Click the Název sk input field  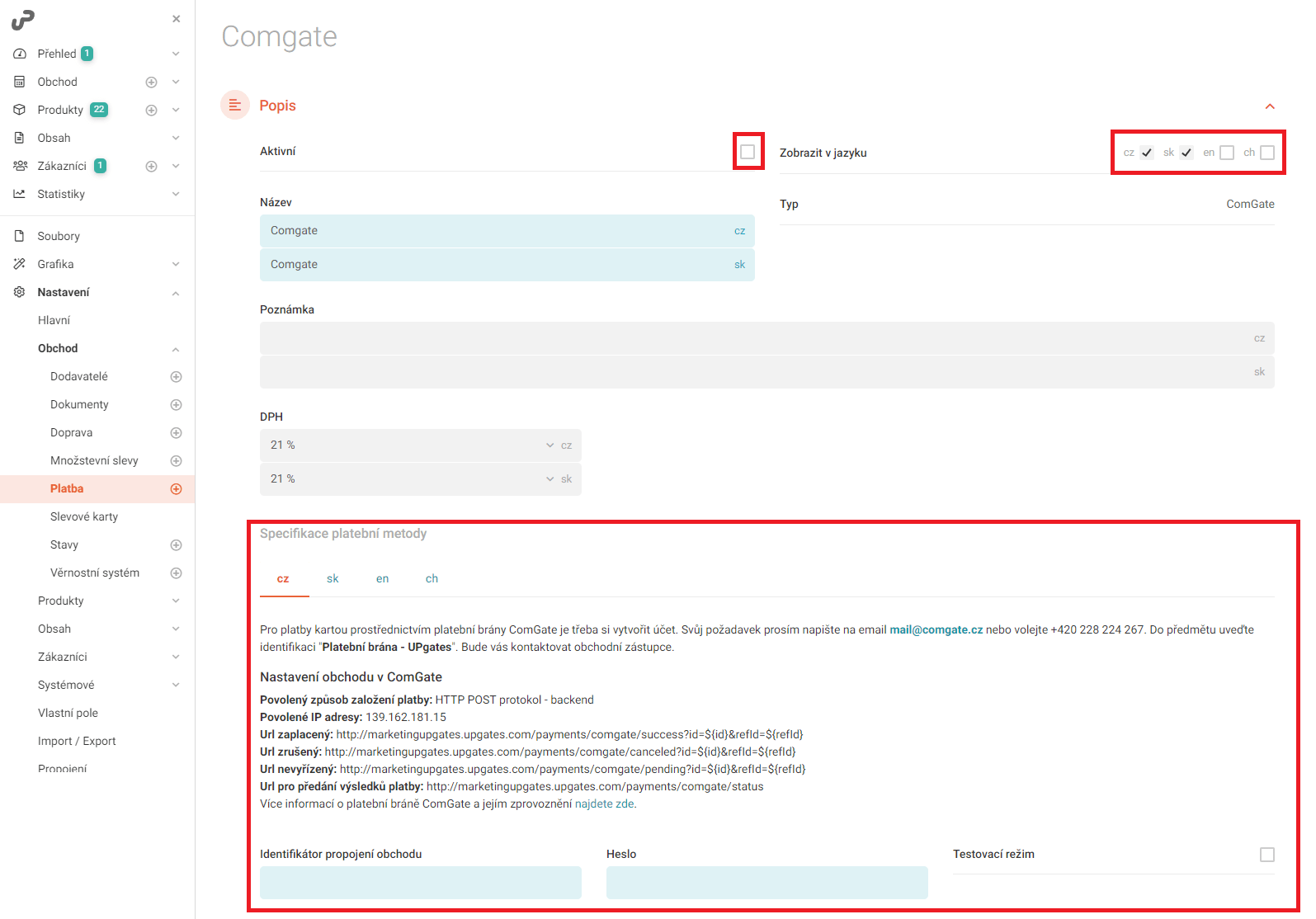click(507, 265)
